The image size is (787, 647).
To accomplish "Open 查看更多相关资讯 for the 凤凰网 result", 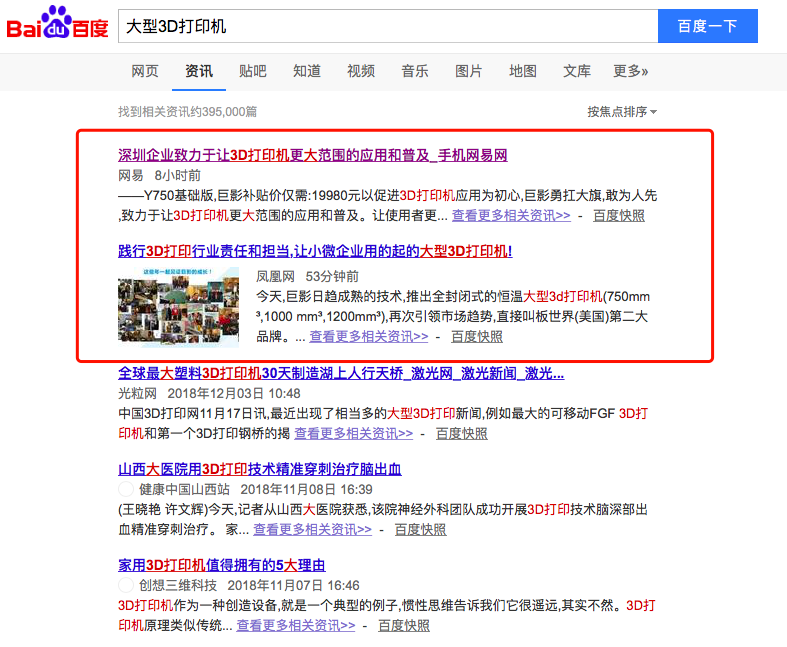I will pos(369,337).
